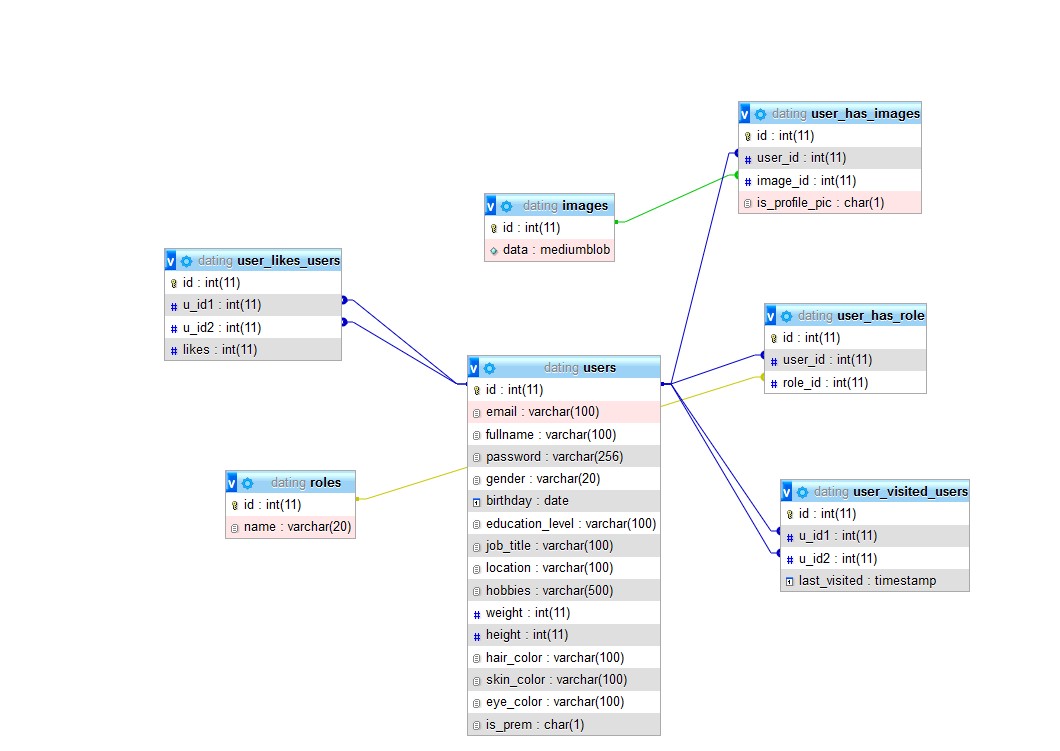The width and height of the screenshot is (1060, 751).
Task: Click the 'dating users' table title
Action: point(579,368)
